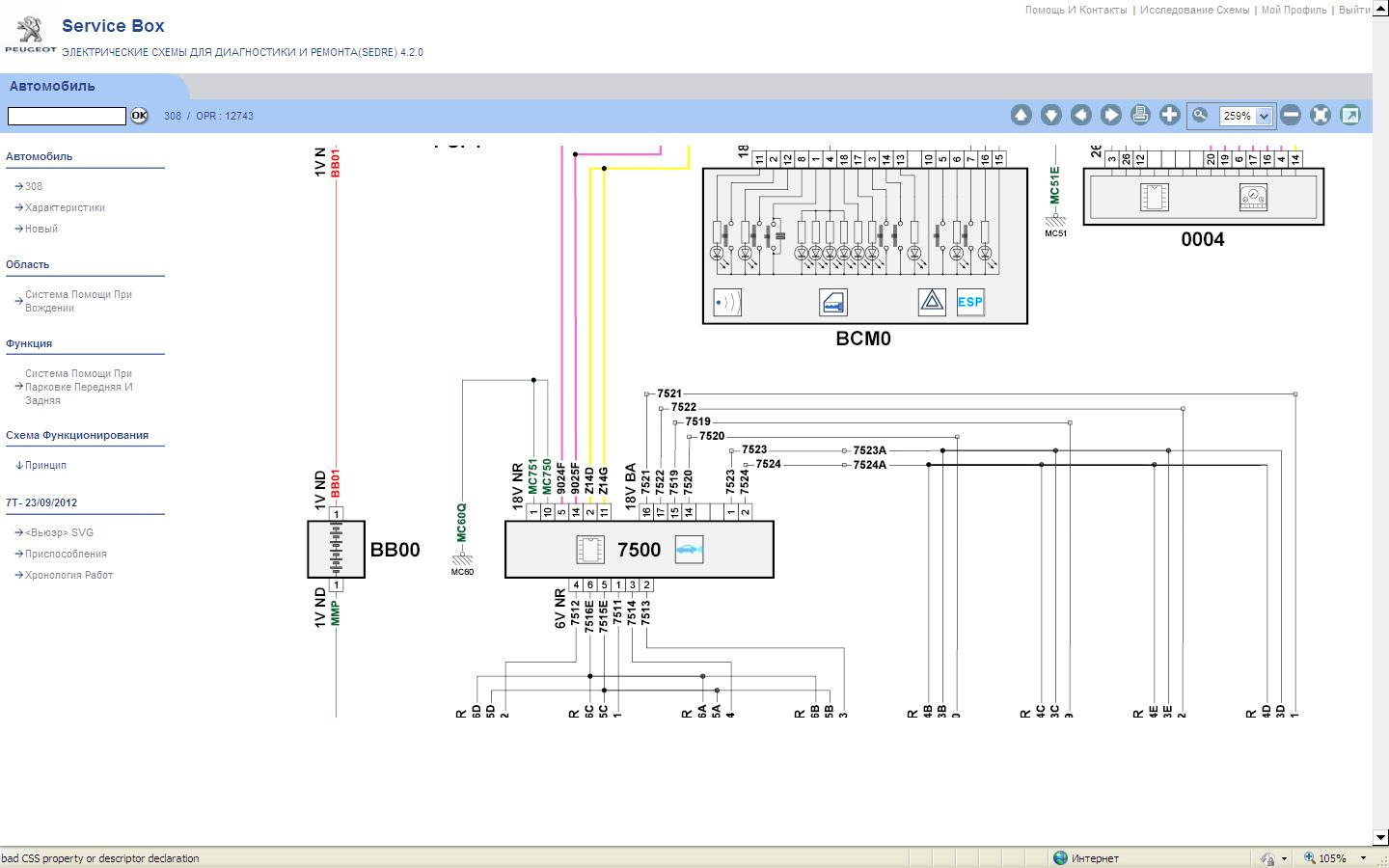Image resolution: width=1389 pixels, height=868 pixels.
Task: Open the Автомобиль tab
Action: tap(52, 86)
